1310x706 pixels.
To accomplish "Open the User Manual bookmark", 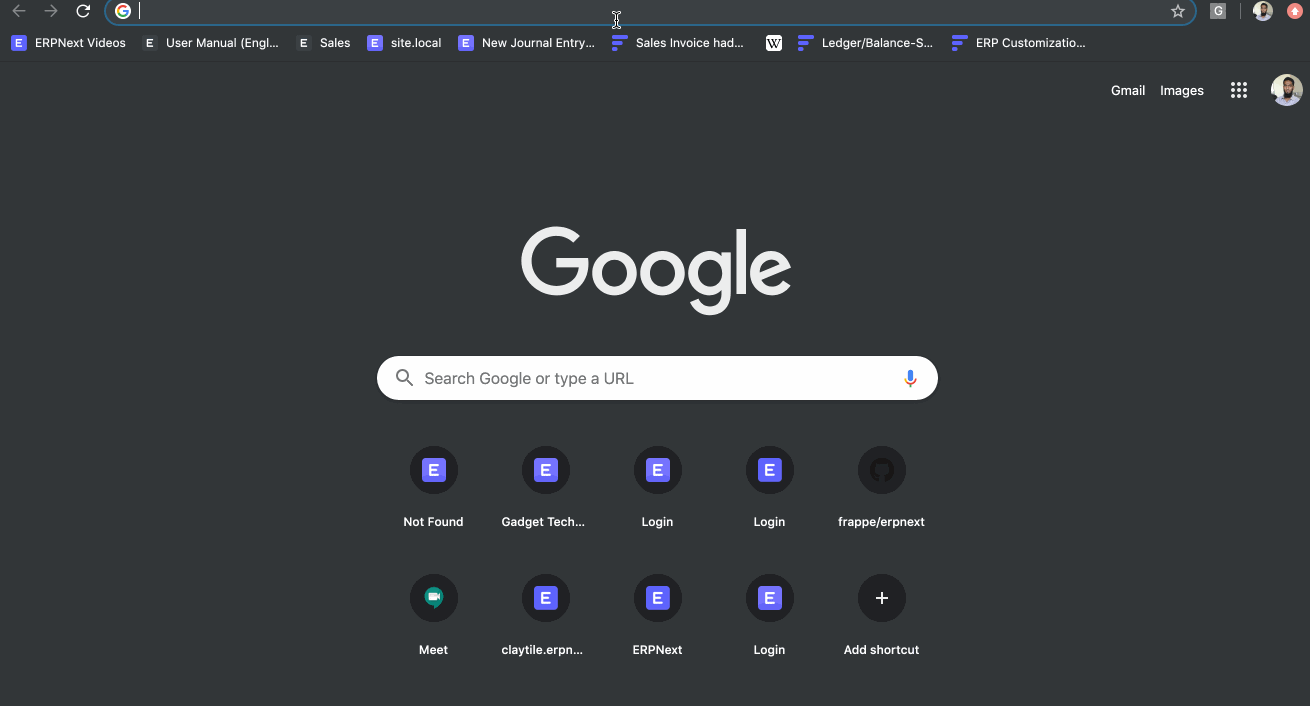I will coord(211,43).
